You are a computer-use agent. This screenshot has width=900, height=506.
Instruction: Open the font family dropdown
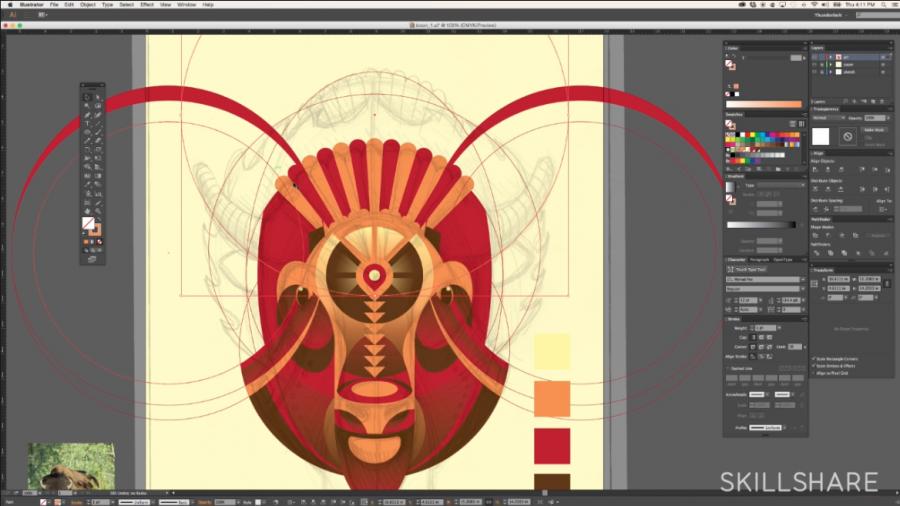tap(765, 280)
